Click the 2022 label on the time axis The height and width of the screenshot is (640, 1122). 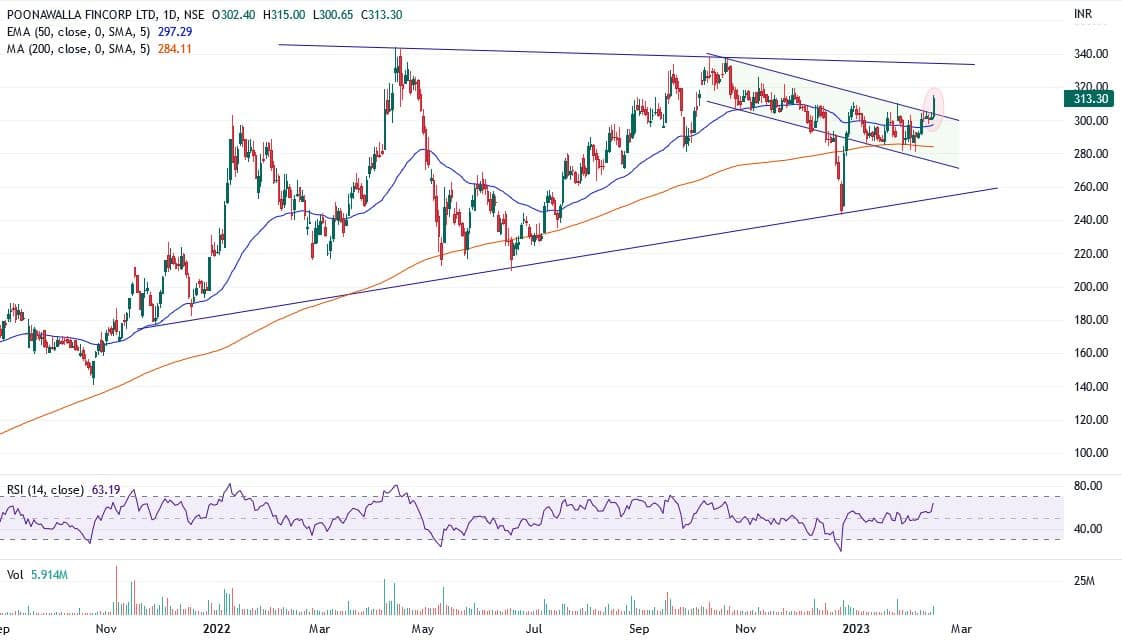point(216,629)
